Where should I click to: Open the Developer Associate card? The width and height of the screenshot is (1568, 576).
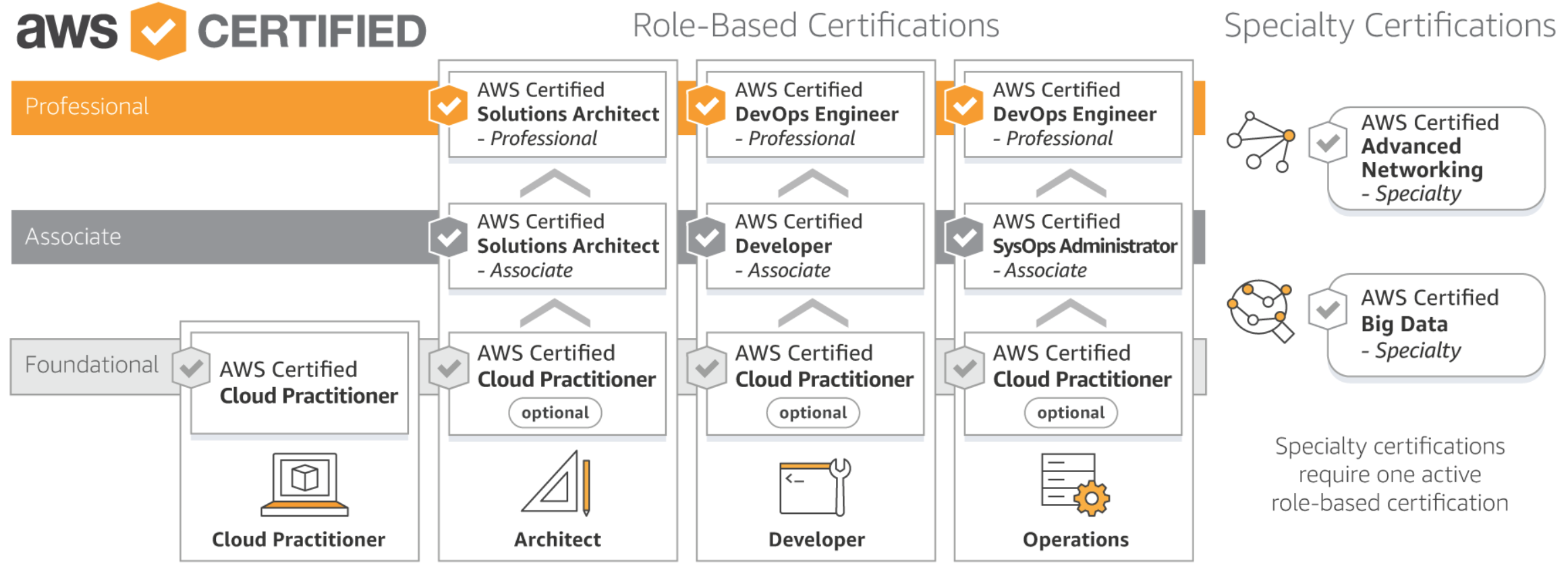tap(815, 246)
